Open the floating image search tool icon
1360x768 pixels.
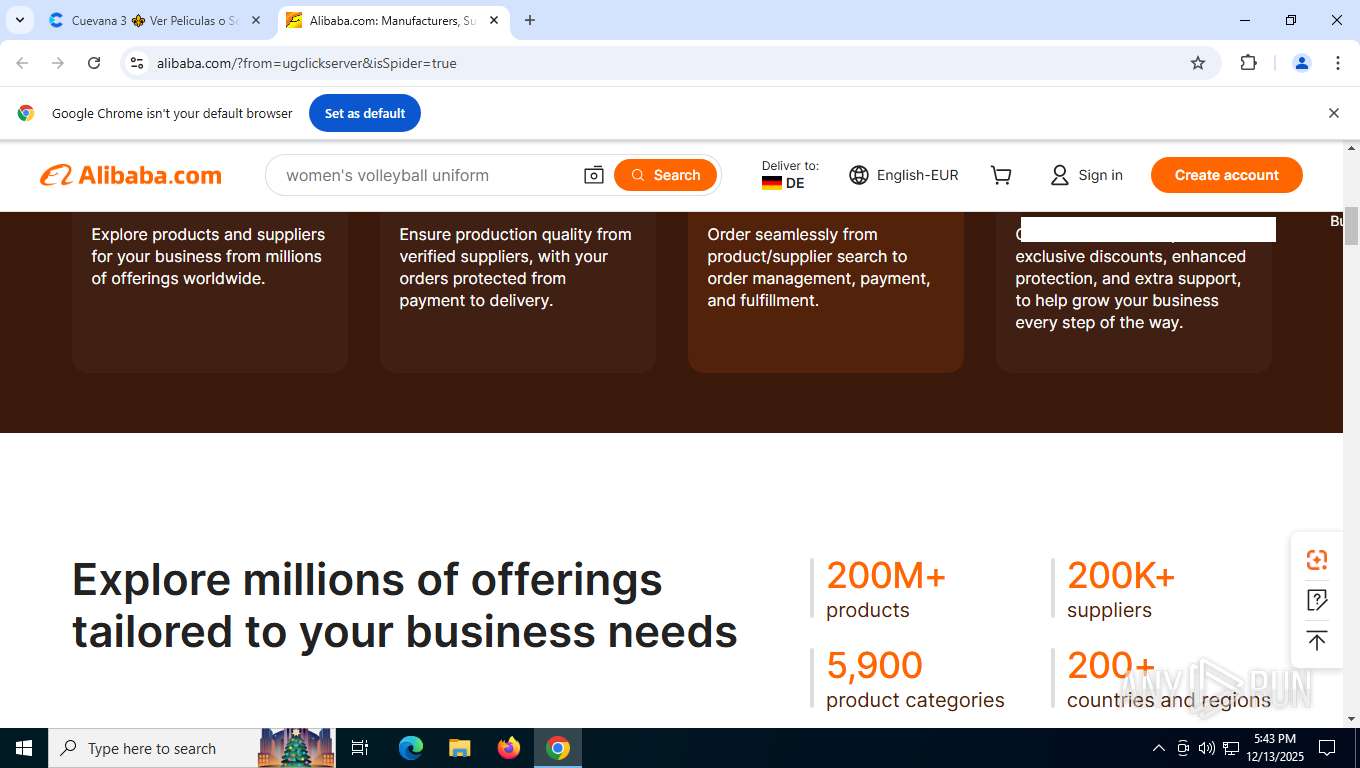click(1317, 560)
